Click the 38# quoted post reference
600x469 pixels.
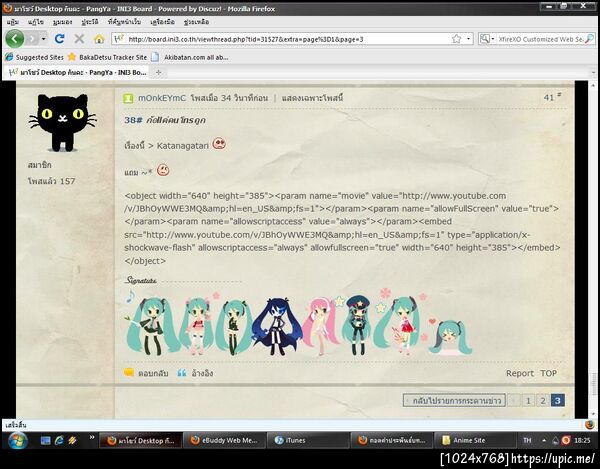(x=133, y=120)
